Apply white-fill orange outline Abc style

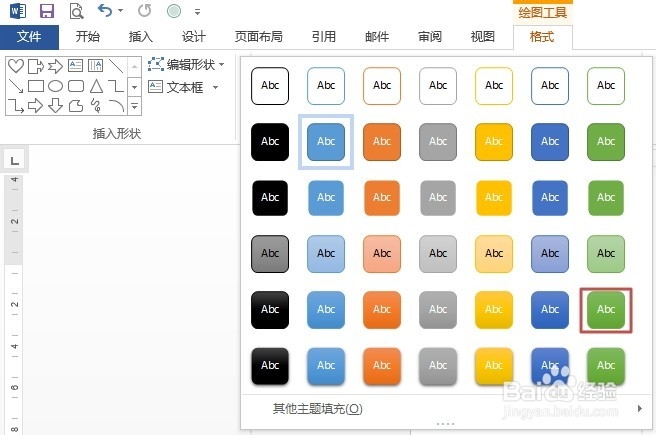[382, 86]
